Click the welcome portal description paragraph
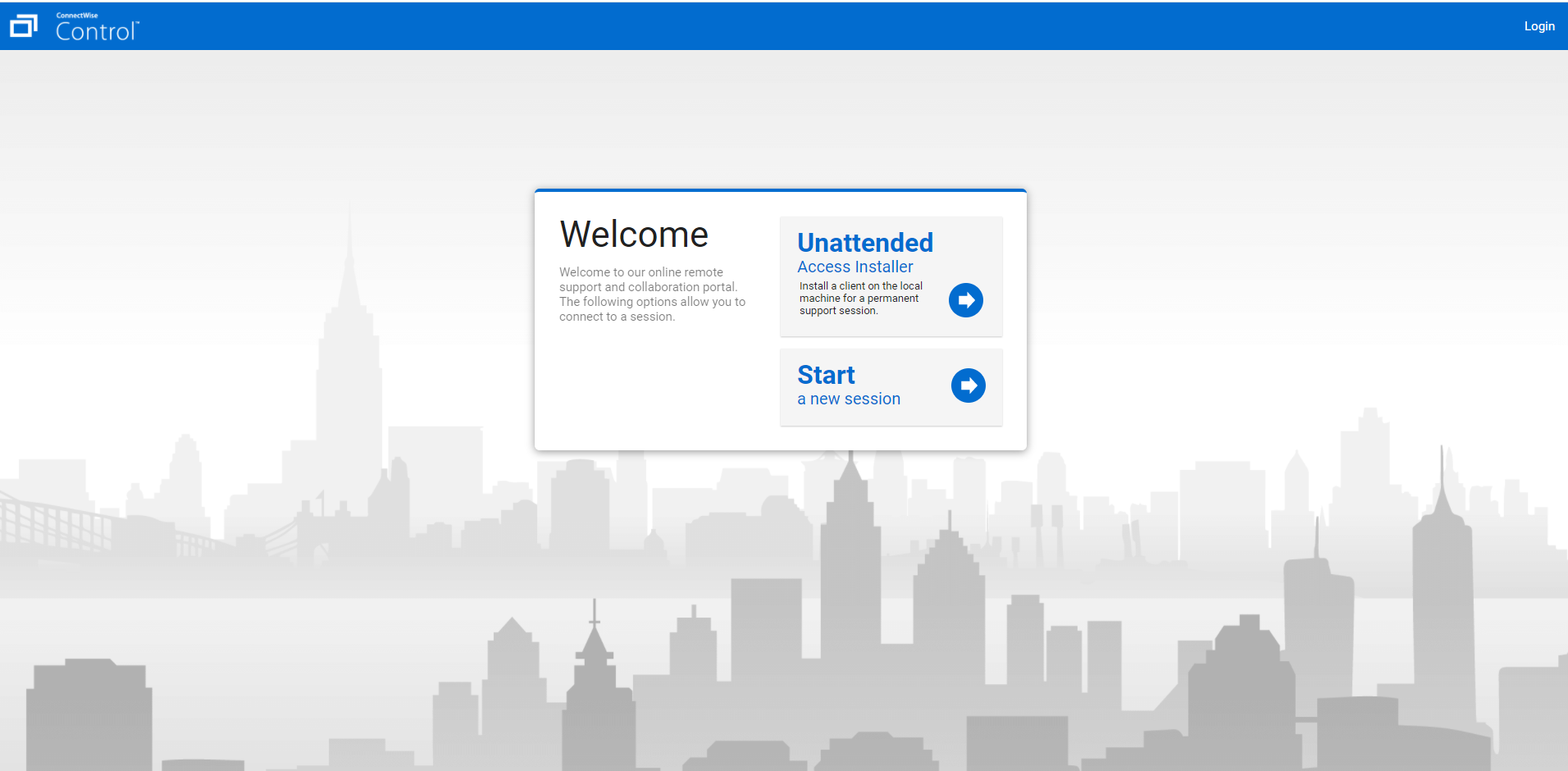Viewport: 1568px width, 771px height. (x=652, y=294)
